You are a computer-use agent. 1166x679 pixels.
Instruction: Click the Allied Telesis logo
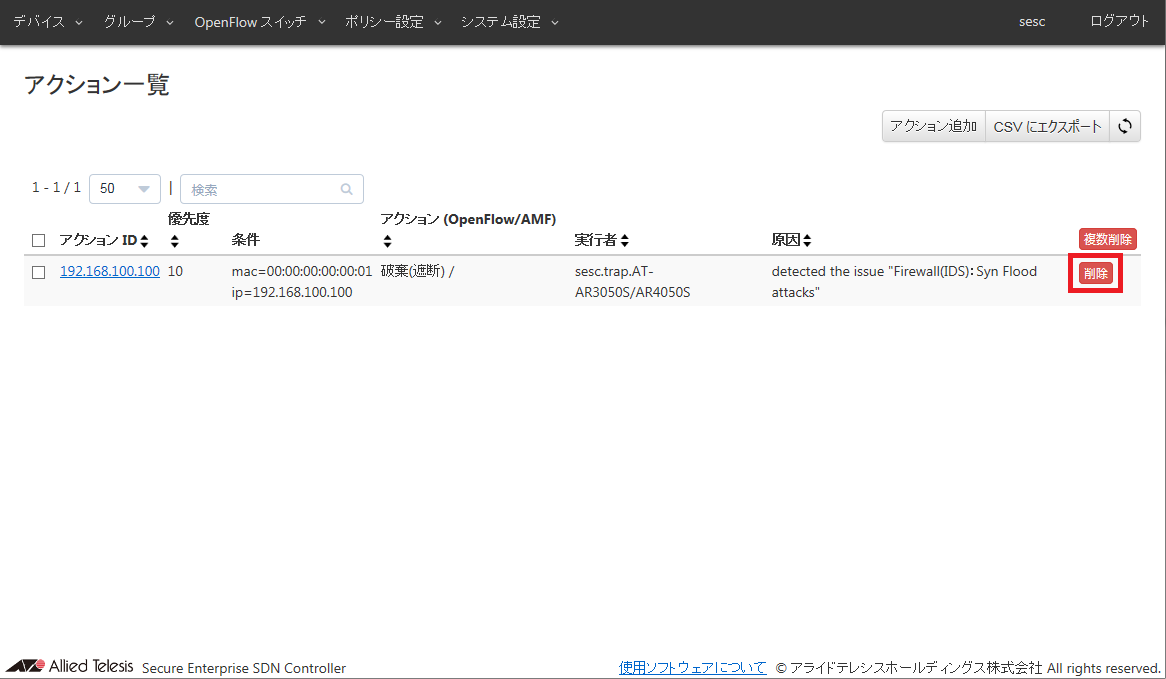(70, 667)
